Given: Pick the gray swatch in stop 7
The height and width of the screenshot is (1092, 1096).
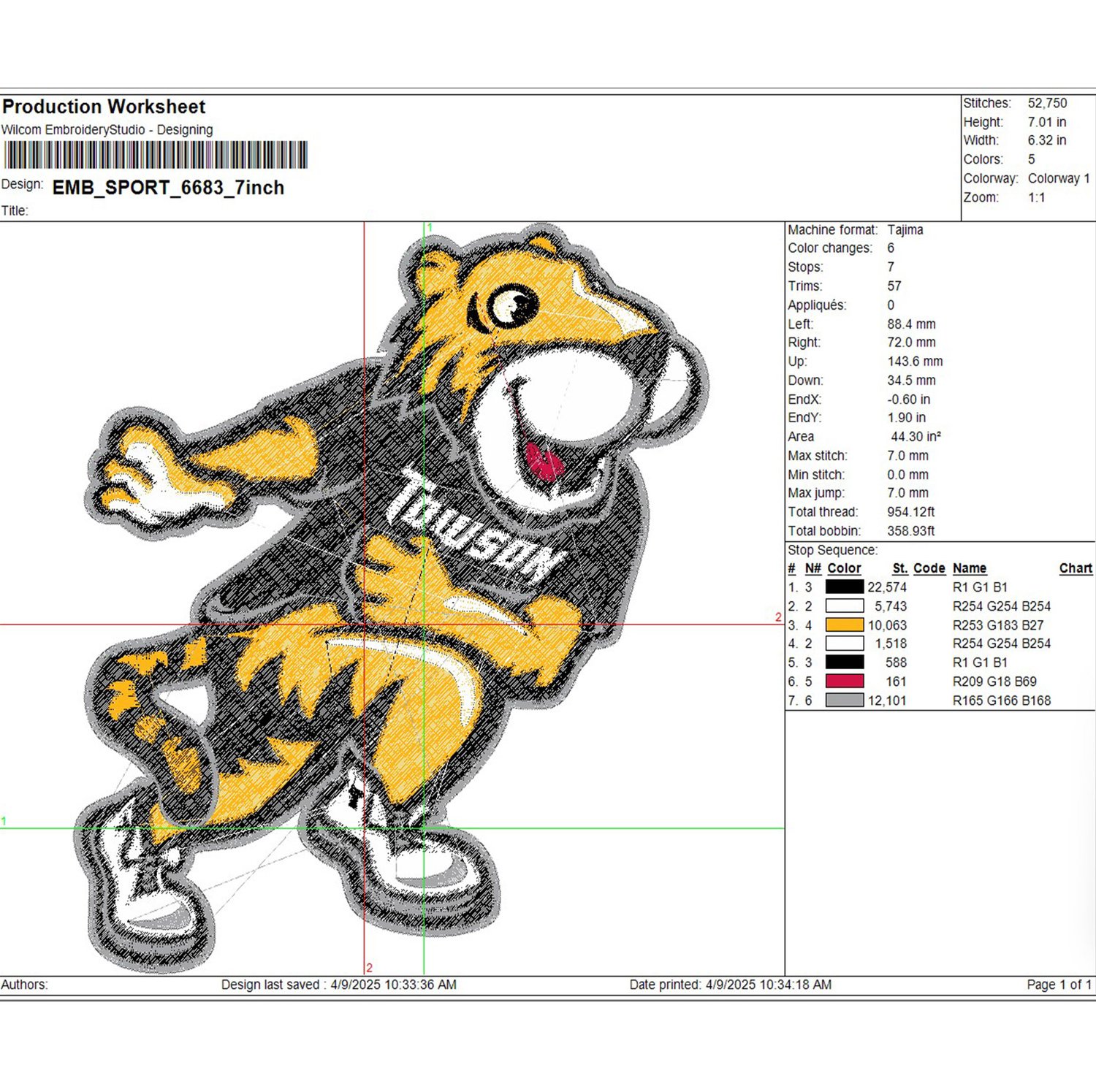Looking at the screenshot, I should [x=845, y=700].
